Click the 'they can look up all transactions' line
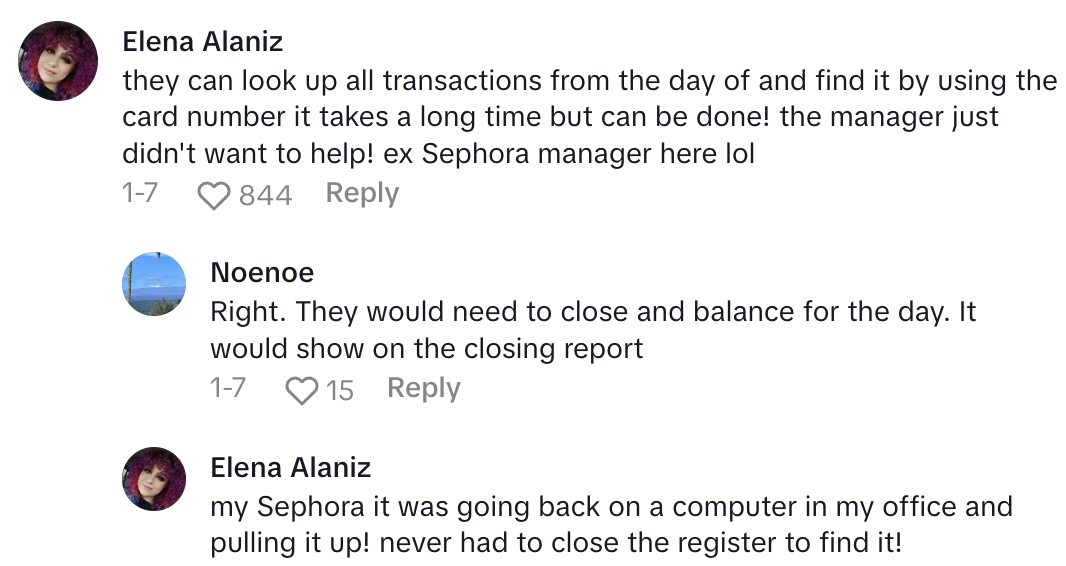Image resolution: width=1066 pixels, height=566 pixels. (589, 80)
